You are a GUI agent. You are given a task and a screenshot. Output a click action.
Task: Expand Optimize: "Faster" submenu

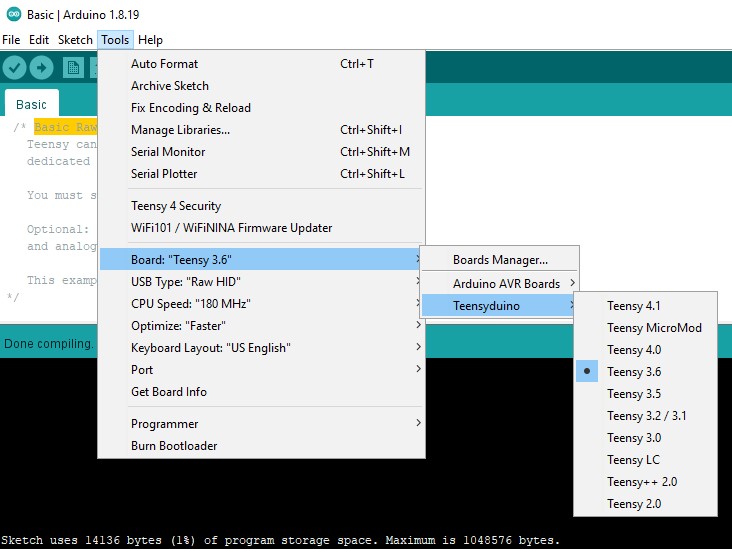click(262, 325)
